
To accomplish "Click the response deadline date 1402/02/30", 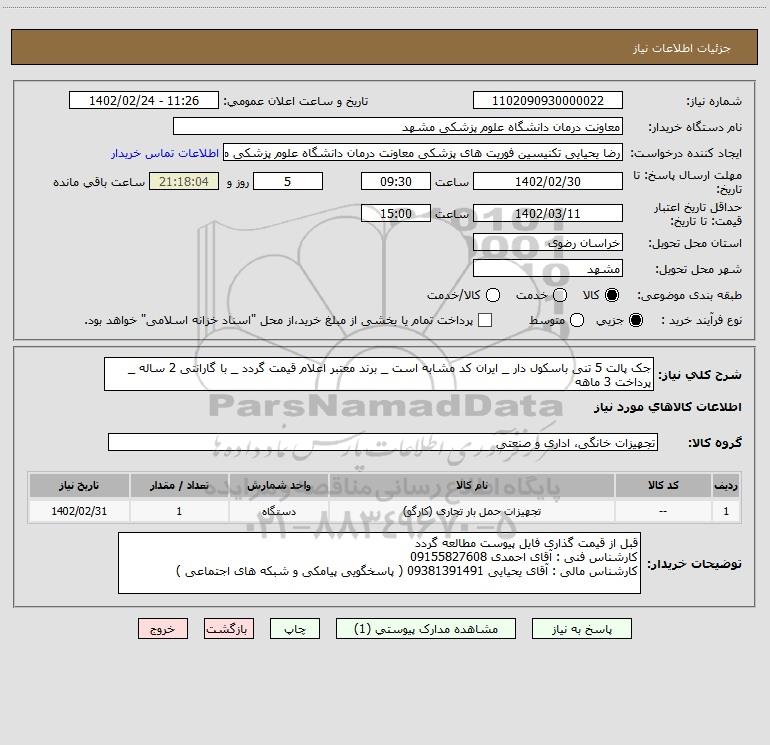I will (548, 181).
